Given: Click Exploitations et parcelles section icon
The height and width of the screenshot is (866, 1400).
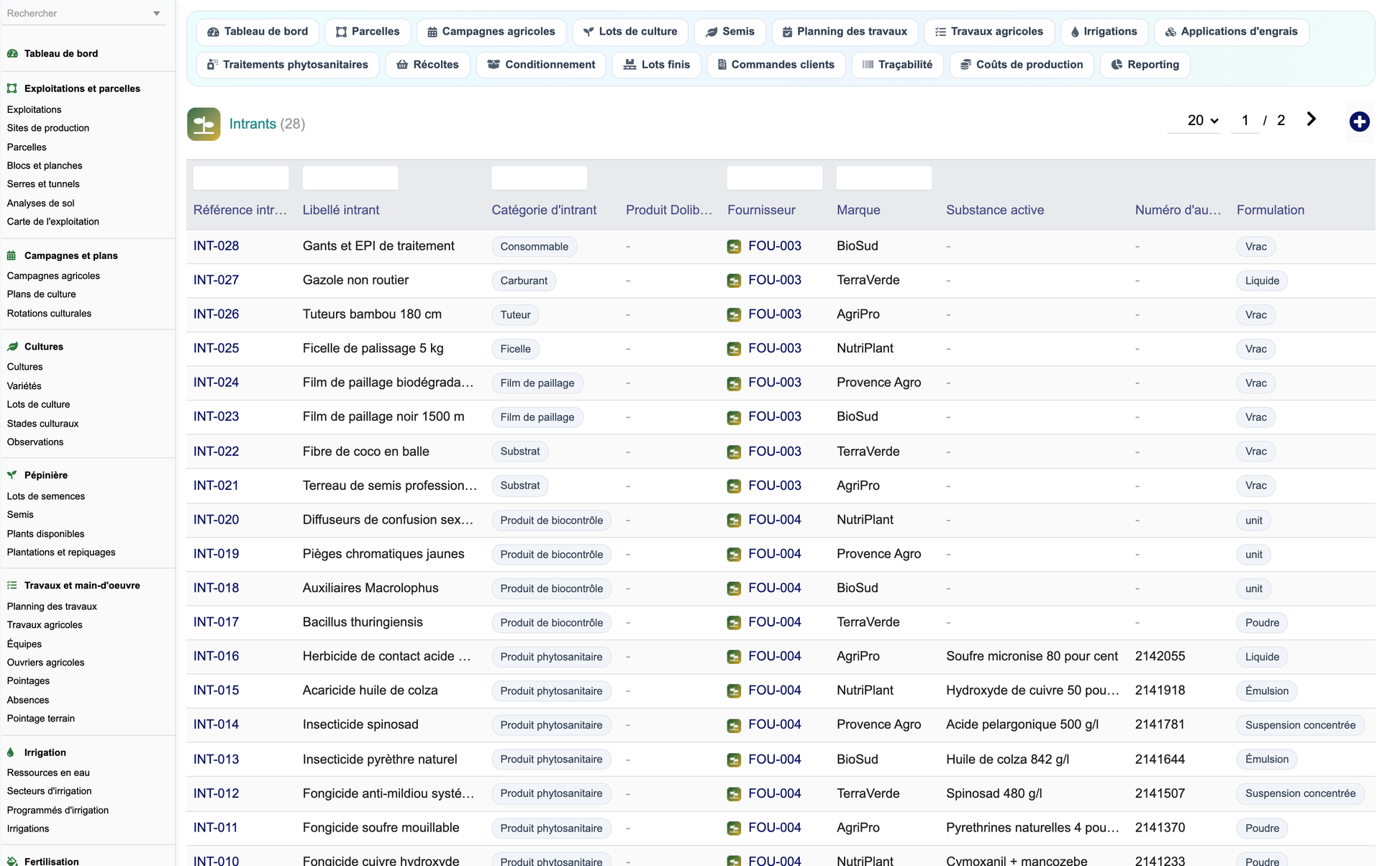Looking at the screenshot, I should [x=12, y=88].
